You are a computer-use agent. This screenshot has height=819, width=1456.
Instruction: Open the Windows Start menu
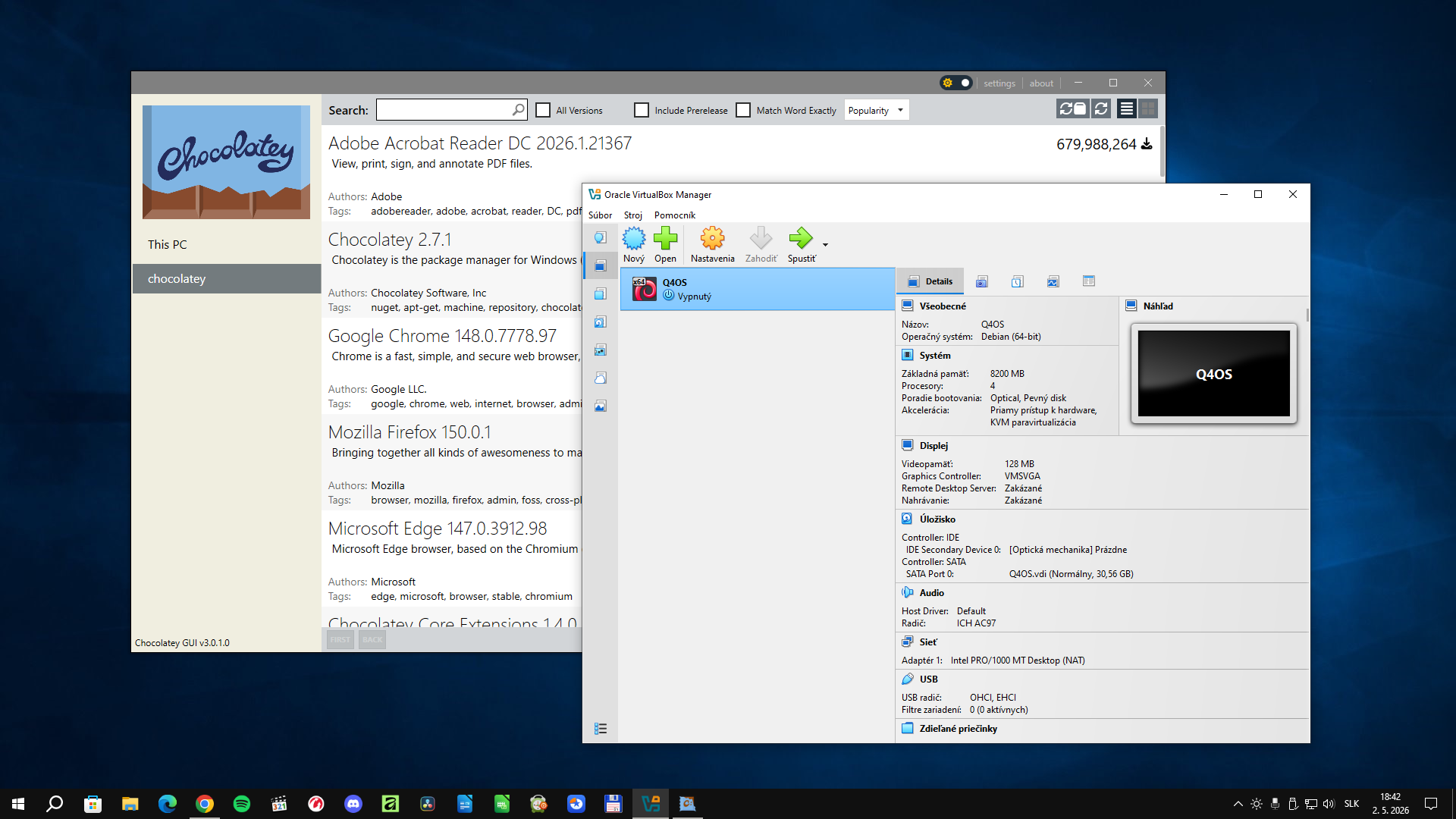point(18,804)
